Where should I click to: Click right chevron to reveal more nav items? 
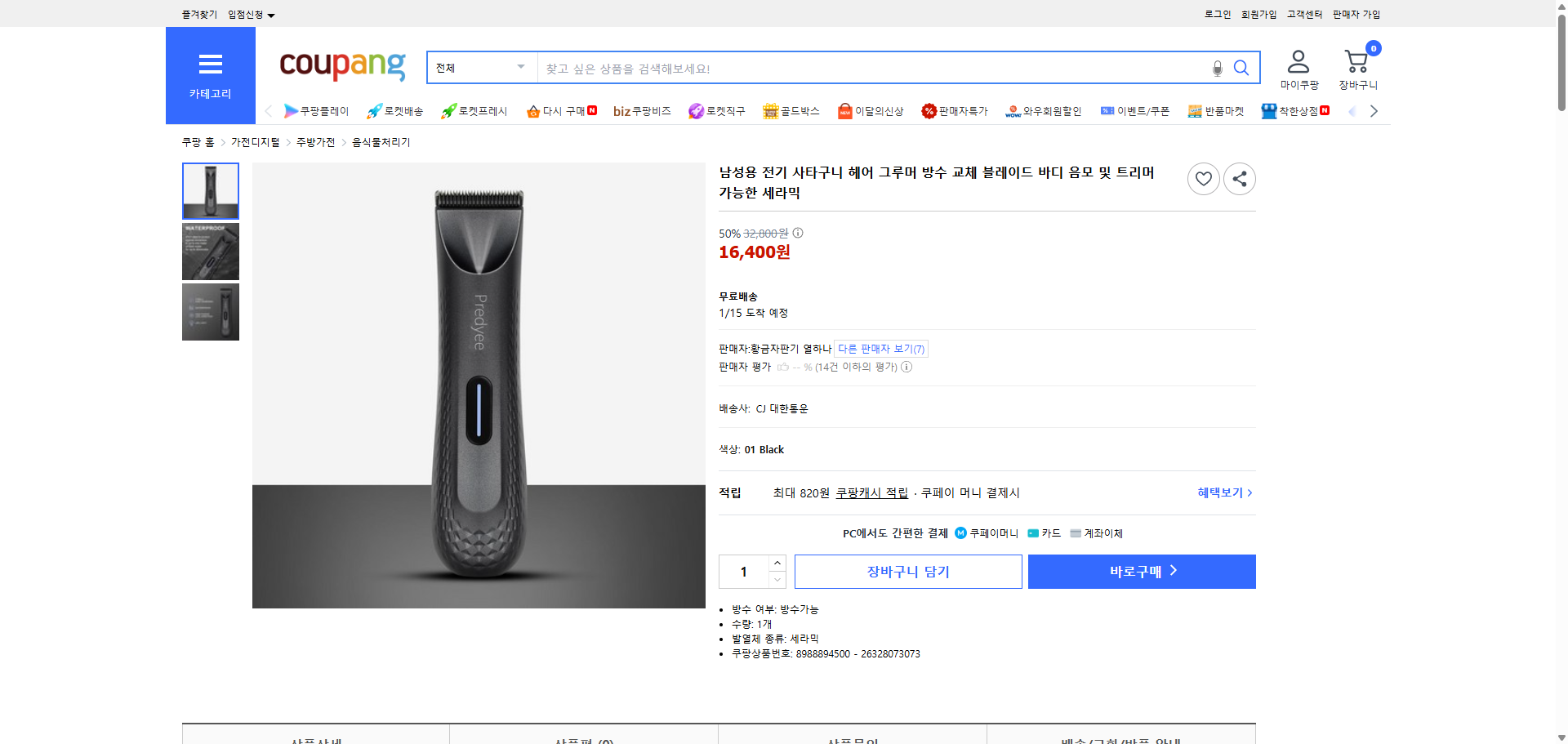[1374, 111]
